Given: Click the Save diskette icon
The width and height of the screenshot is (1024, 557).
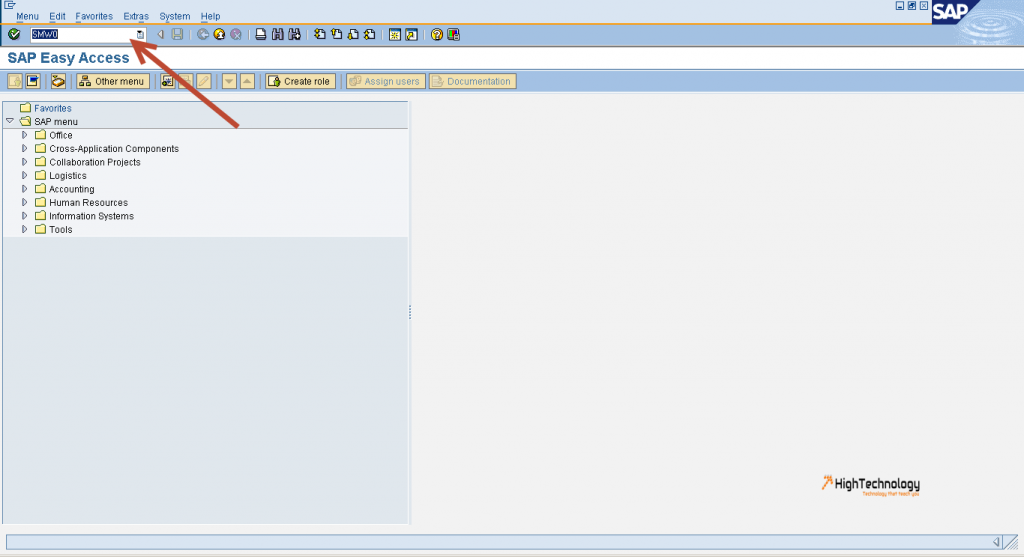Looking at the screenshot, I should point(178,34).
